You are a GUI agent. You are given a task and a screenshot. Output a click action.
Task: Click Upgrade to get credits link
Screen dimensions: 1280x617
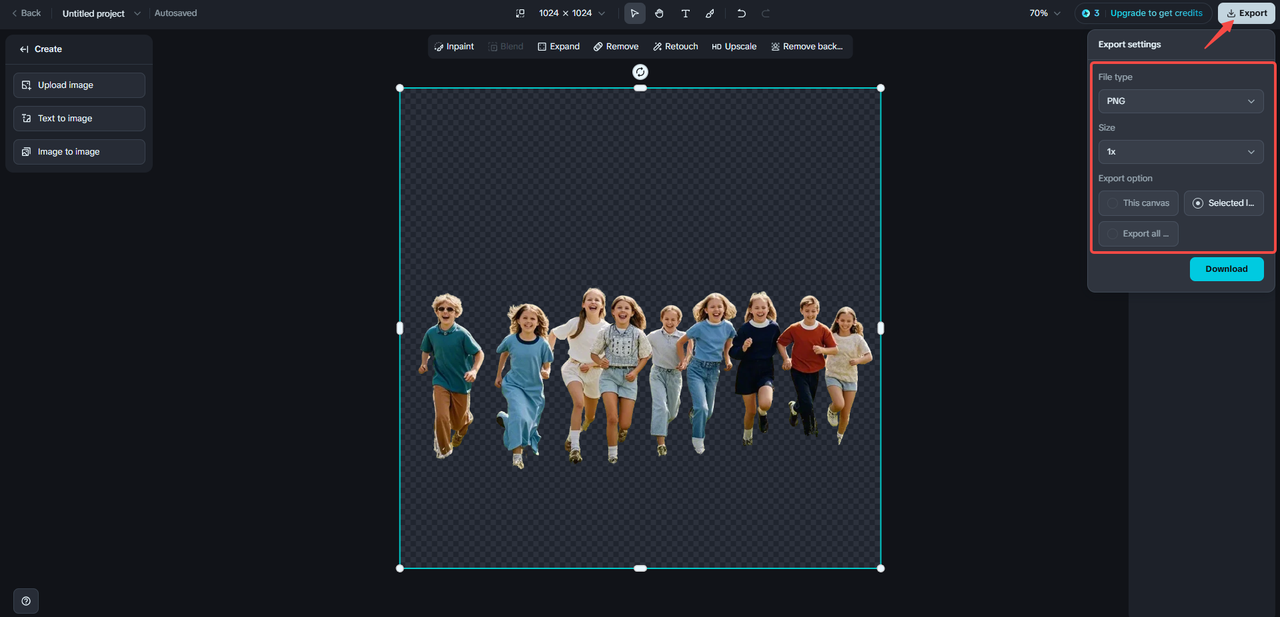click(1156, 13)
